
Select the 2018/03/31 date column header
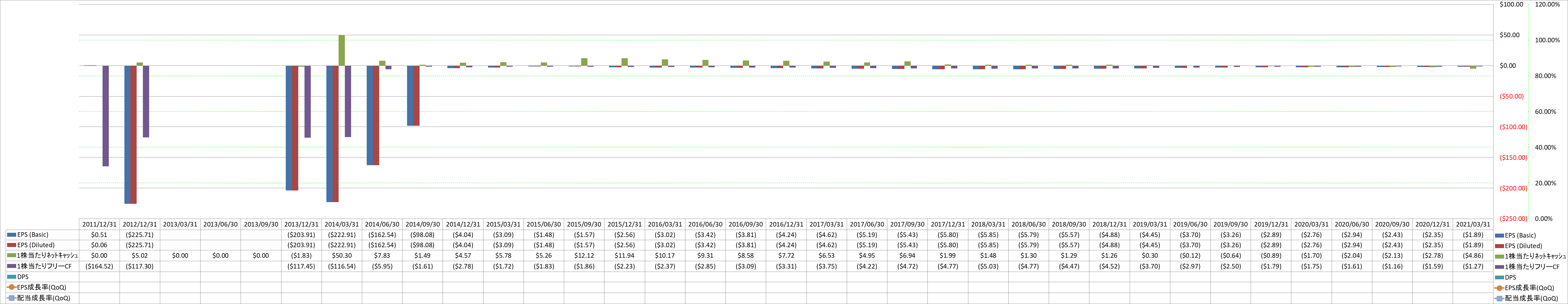point(988,224)
